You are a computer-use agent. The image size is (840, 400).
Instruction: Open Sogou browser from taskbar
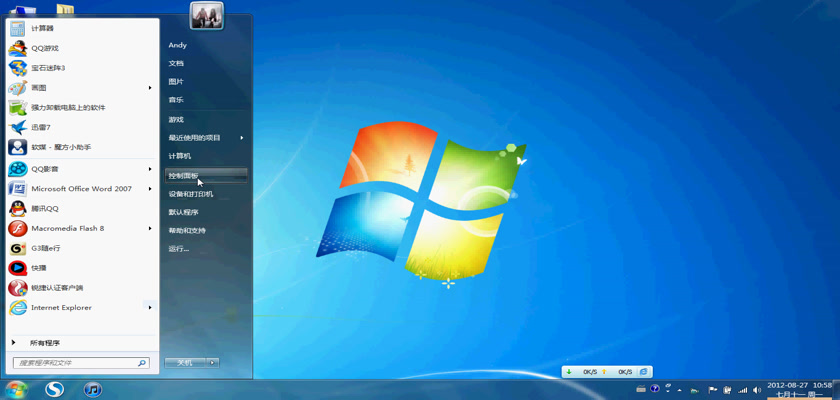click(x=54, y=389)
